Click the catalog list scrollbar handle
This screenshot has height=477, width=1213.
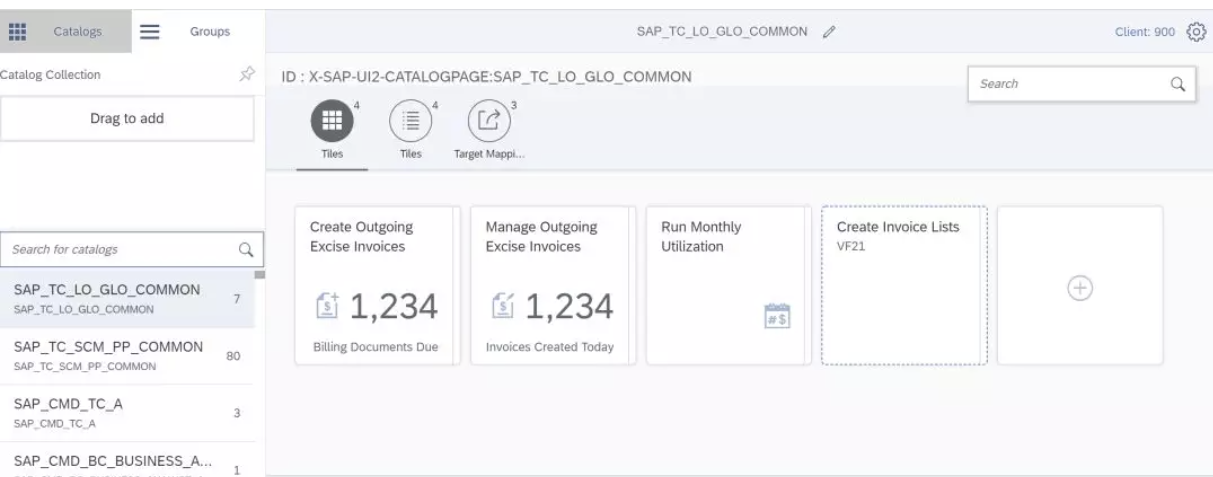[x=259, y=274]
